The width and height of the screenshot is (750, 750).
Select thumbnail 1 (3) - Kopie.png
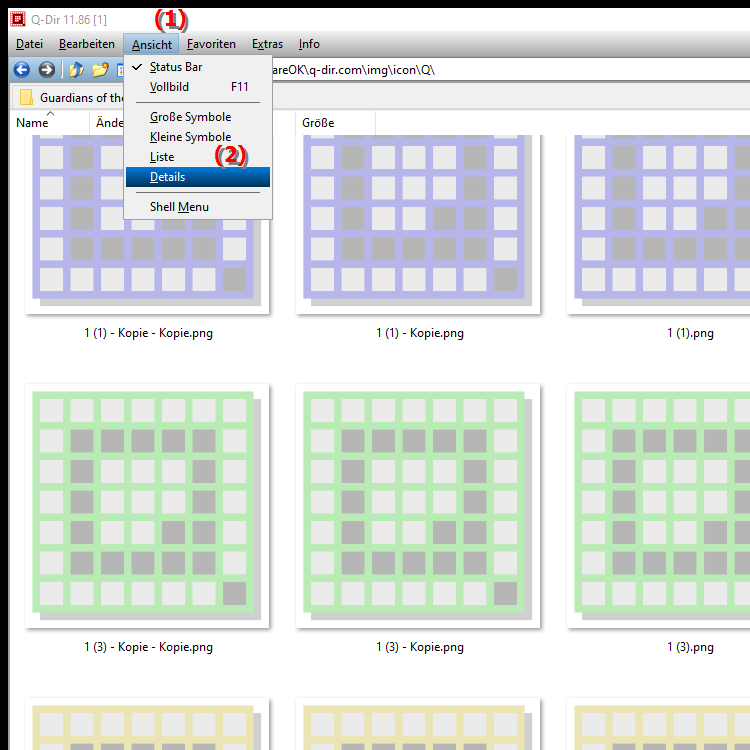pos(418,506)
